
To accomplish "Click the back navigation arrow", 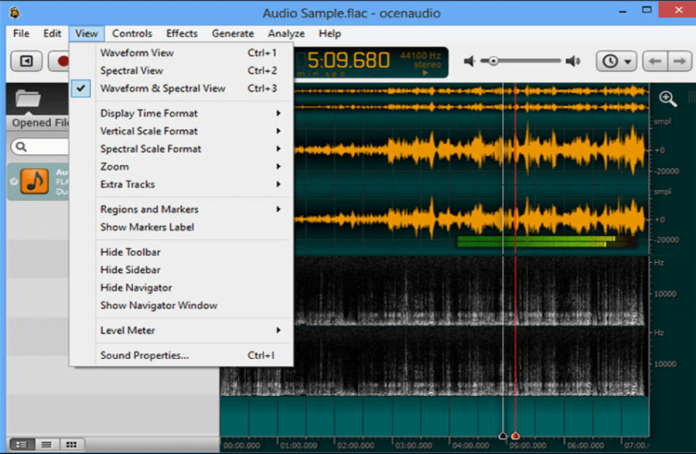I will [655, 61].
